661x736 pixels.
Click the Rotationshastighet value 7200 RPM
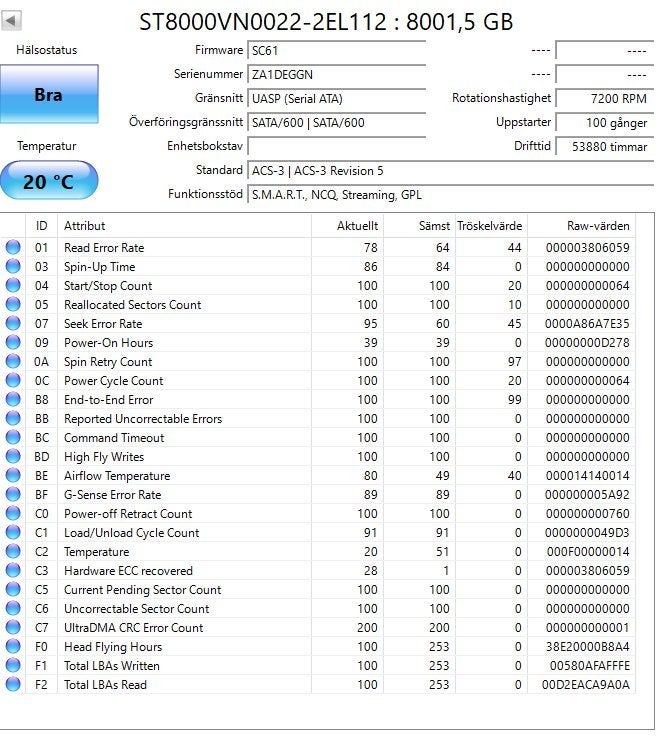pos(605,99)
